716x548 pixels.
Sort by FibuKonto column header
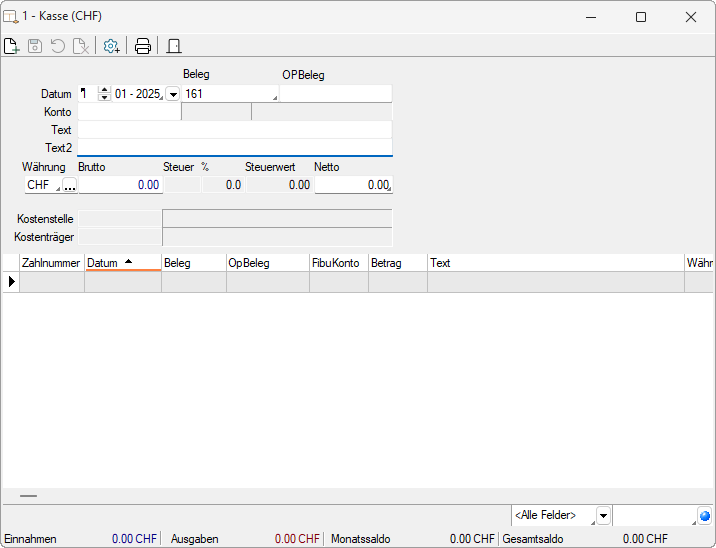[339, 263]
